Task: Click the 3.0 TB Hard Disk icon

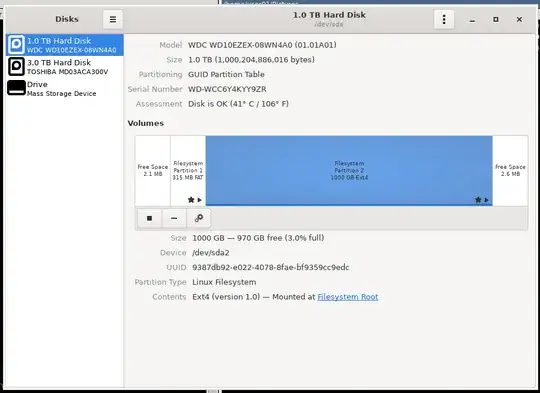Action: pyautogui.click(x=16, y=66)
